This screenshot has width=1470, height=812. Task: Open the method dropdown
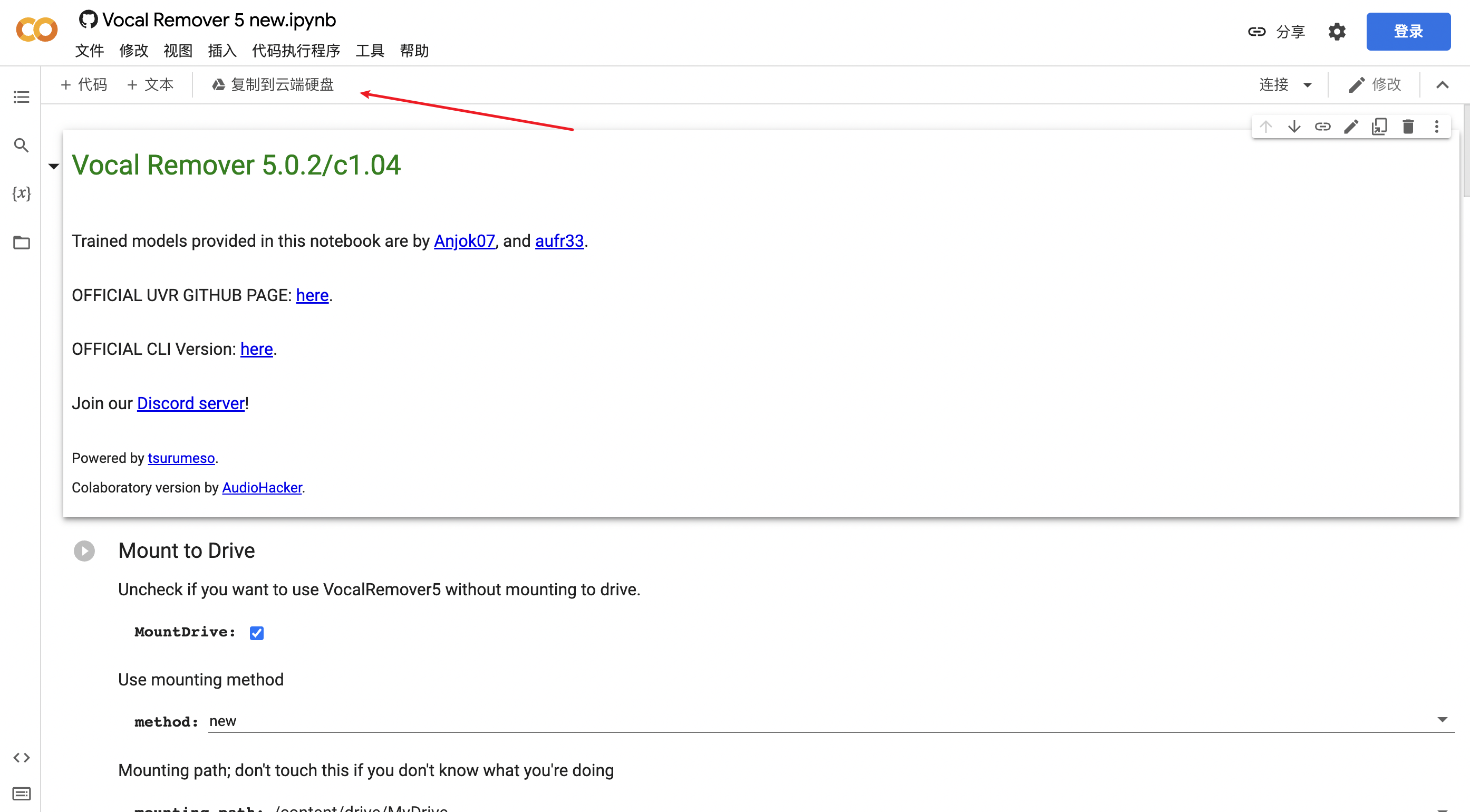tap(831, 721)
